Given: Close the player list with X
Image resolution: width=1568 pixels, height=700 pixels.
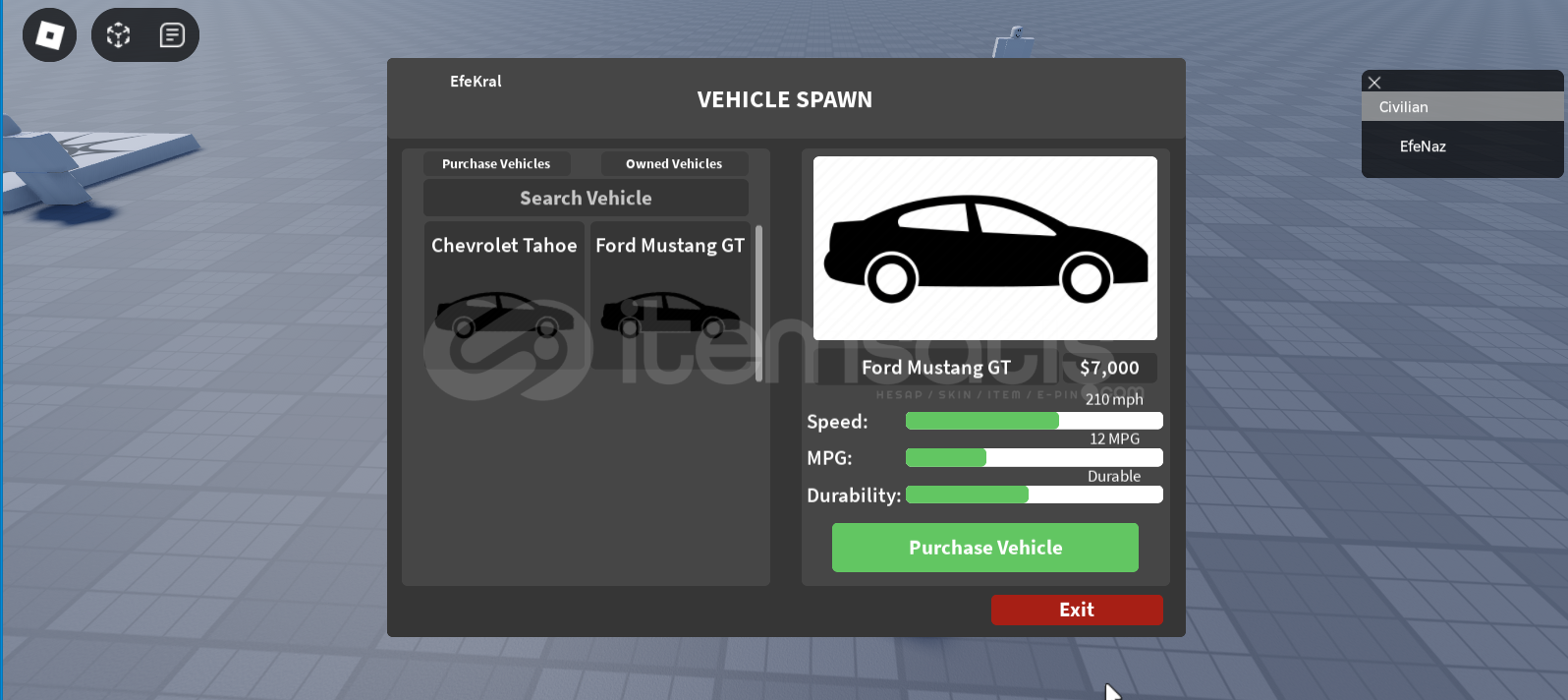Looking at the screenshot, I should point(1374,83).
